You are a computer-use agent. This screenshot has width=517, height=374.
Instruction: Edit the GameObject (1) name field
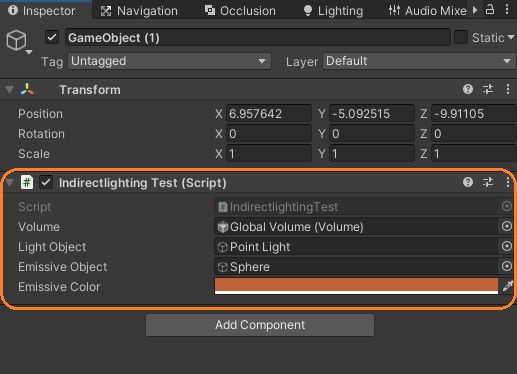point(258,37)
